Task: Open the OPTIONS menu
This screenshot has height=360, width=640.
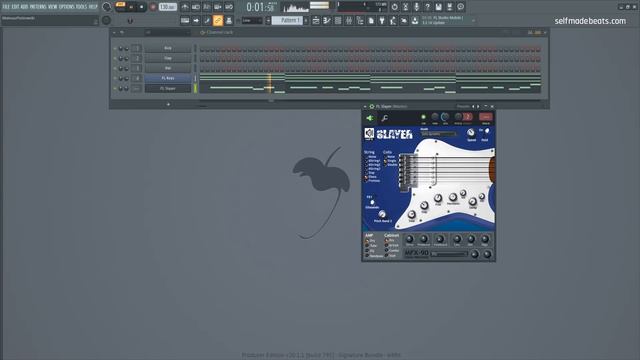Action: pos(67,7)
